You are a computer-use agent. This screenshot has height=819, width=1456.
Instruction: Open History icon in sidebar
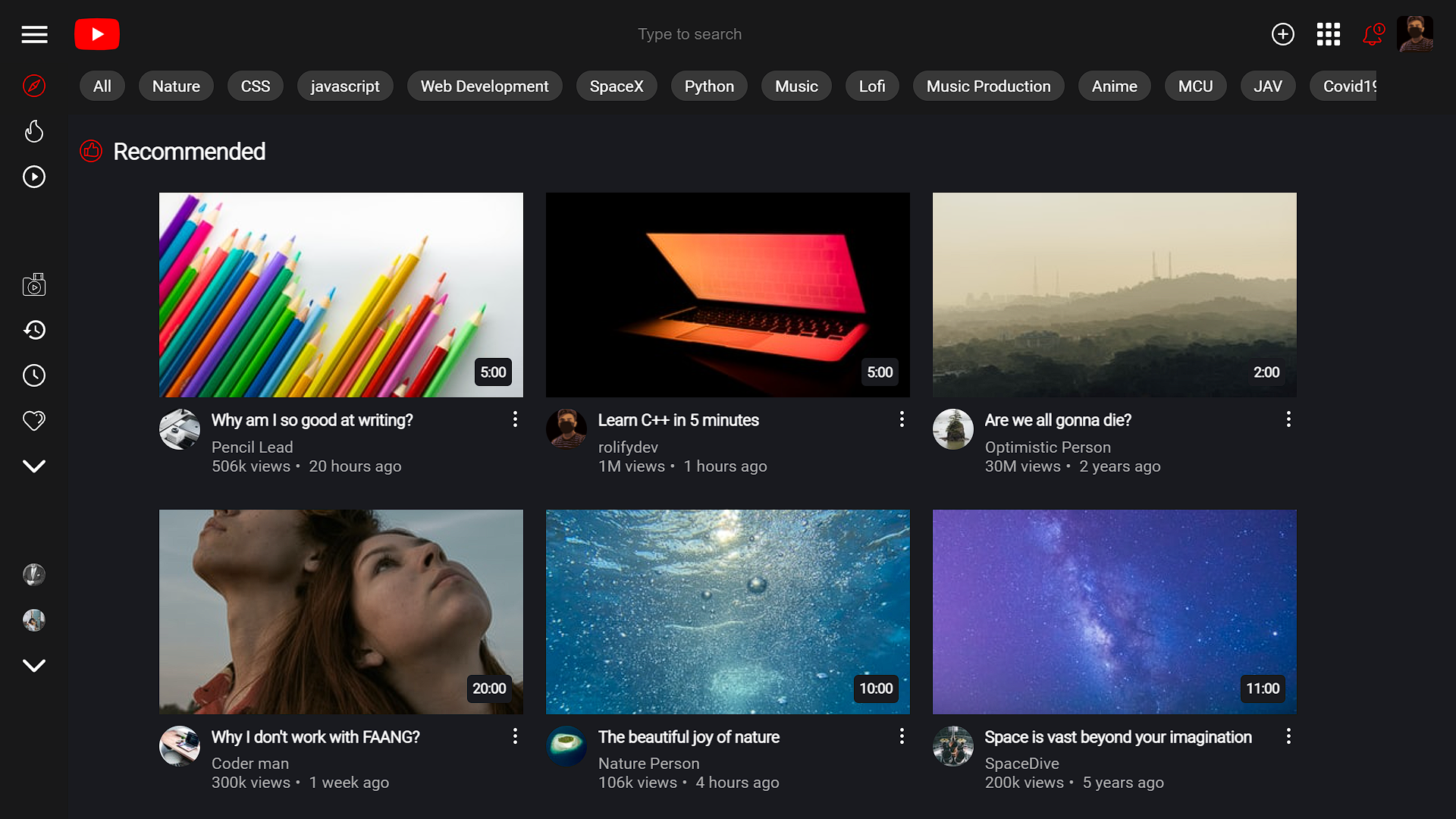(34, 330)
